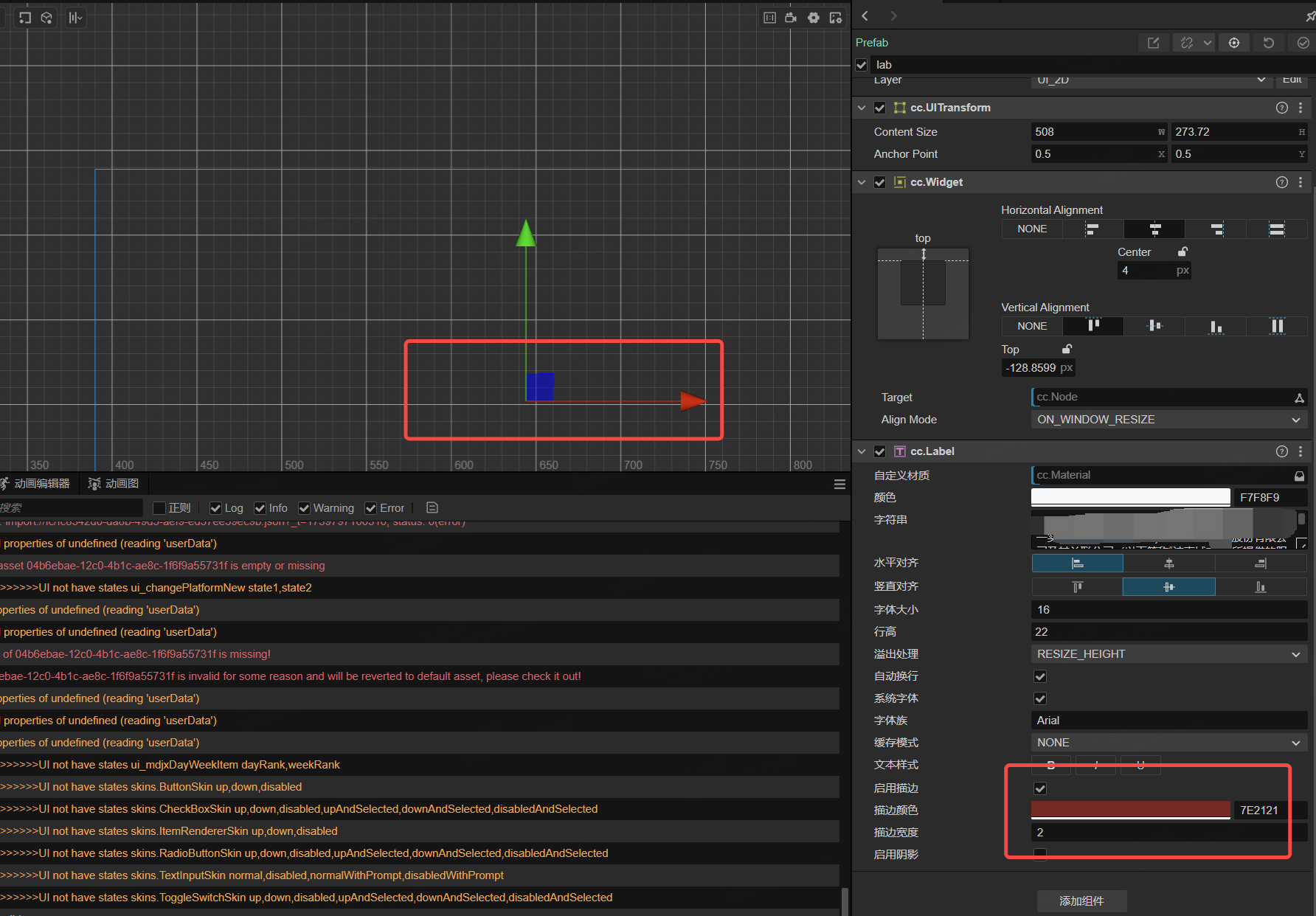Open the 描边颜色 outline color swatch
Viewport: 1316px width, 916px height.
coord(1130,810)
